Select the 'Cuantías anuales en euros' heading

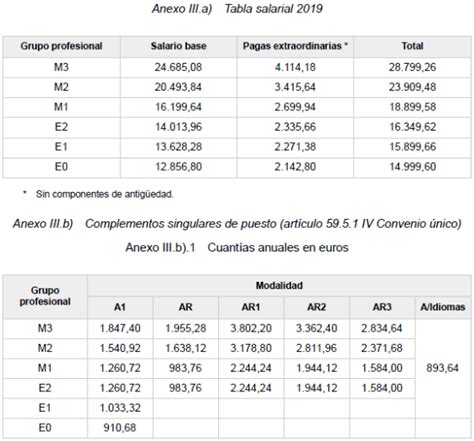(x=278, y=248)
